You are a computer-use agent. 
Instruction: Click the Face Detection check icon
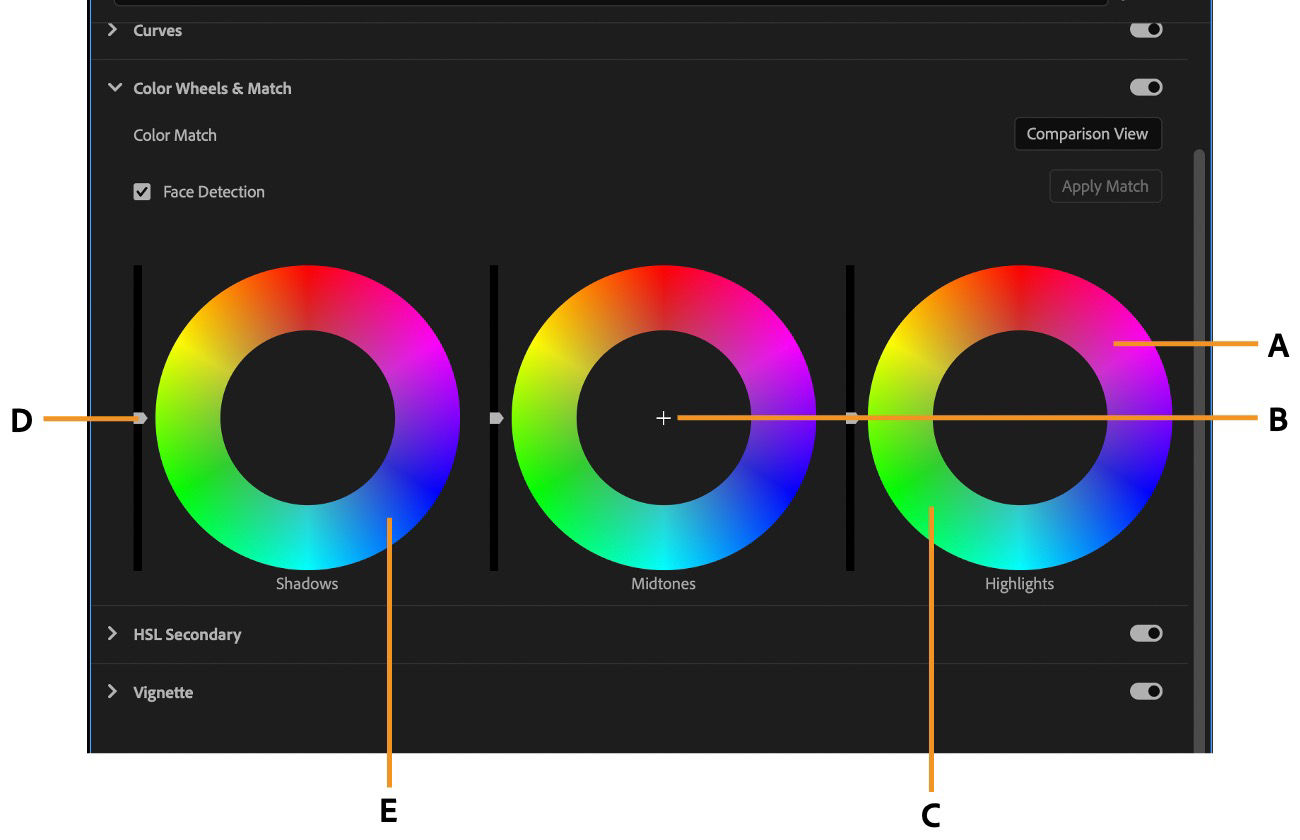click(143, 191)
